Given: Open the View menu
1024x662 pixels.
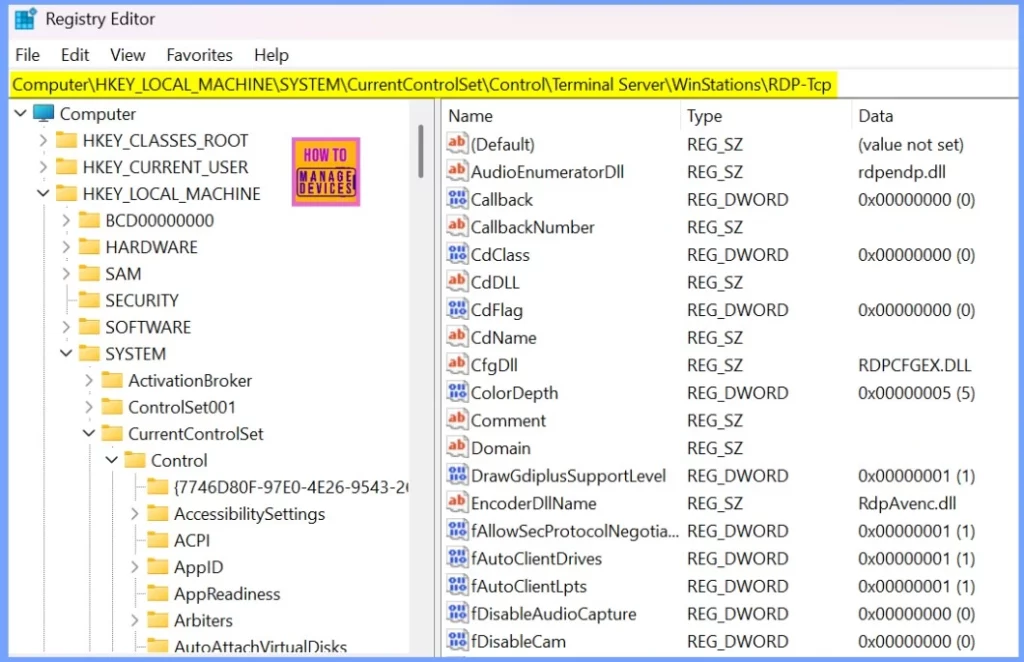Looking at the screenshot, I should pos(127,55).
